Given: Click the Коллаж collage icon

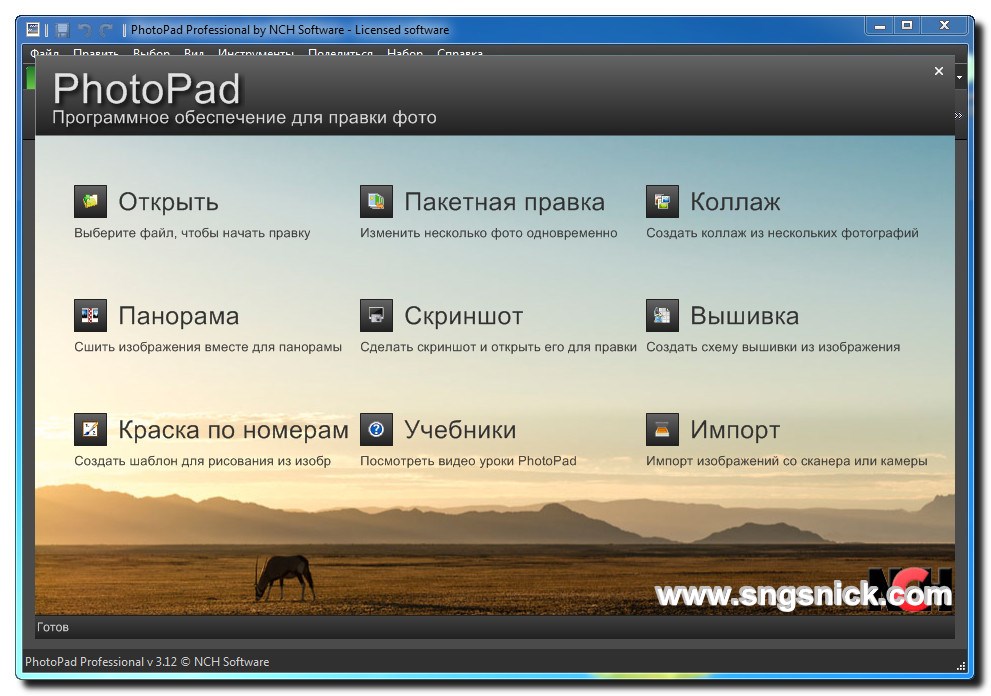Looking at the screenshot, I should tap(662, 202).
